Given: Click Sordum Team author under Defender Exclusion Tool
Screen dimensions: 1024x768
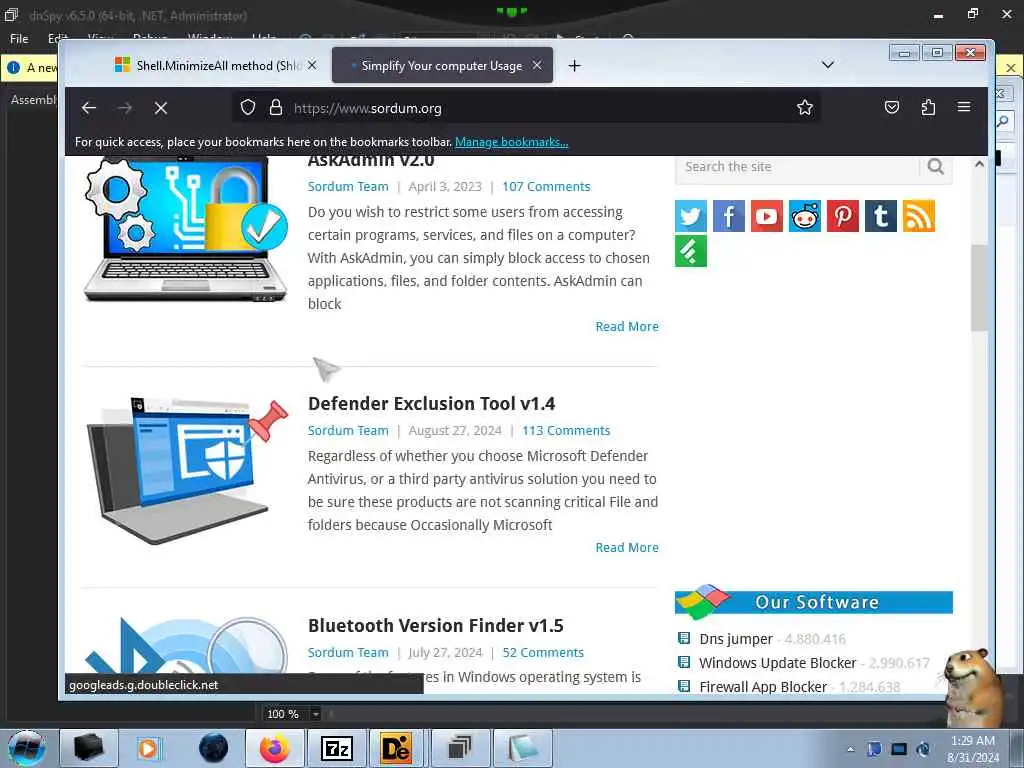Looking at the screenshot, I should [x=348, y=430].
